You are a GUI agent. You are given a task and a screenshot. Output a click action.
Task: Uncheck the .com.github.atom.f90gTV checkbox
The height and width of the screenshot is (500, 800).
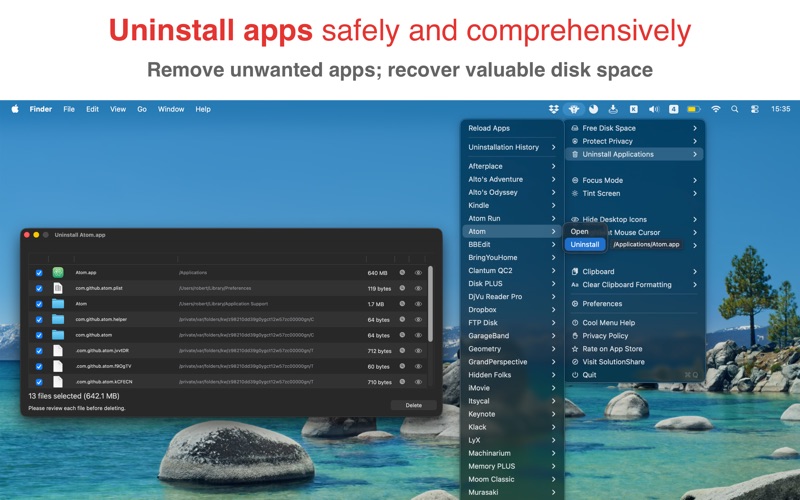coord(39,366)
